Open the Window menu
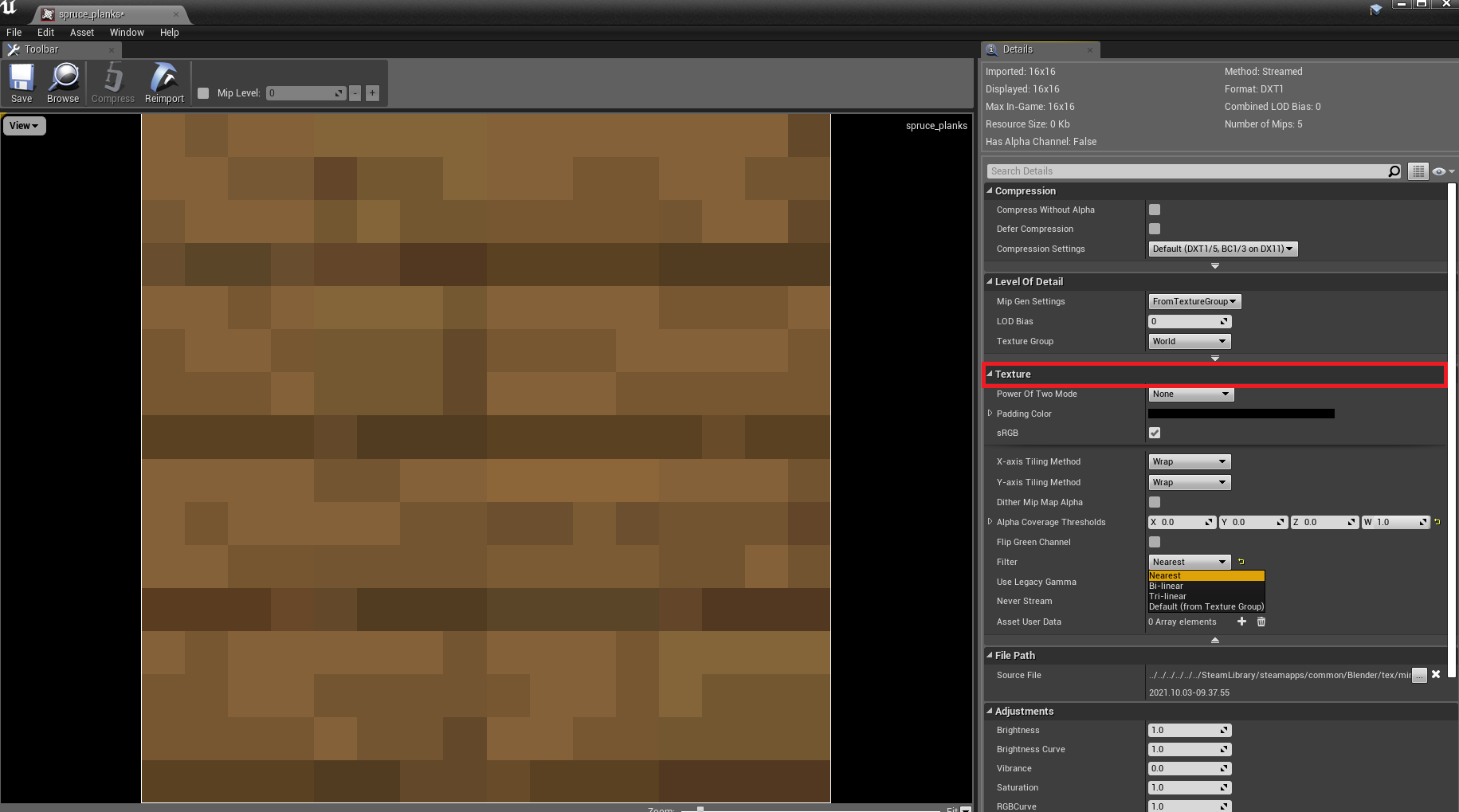Viewport: 1459px width, 812px height. pos(127,33)
